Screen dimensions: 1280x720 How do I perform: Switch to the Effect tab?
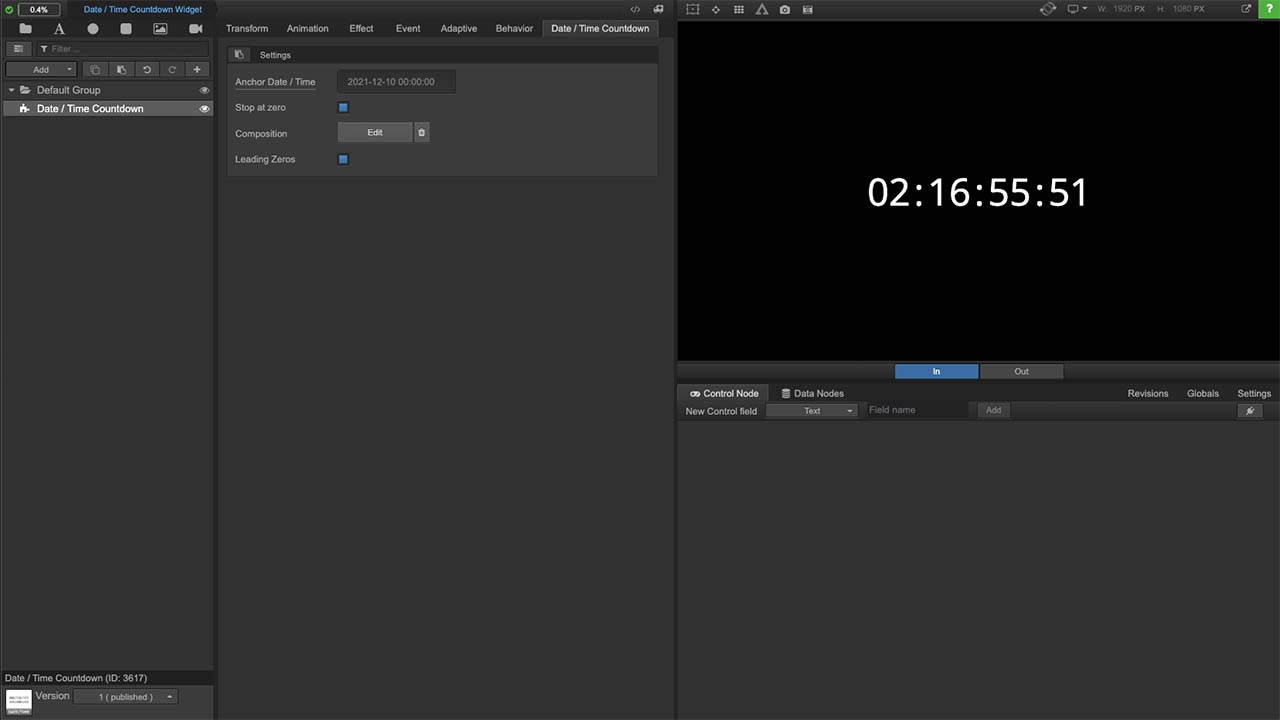pos(361,28)
